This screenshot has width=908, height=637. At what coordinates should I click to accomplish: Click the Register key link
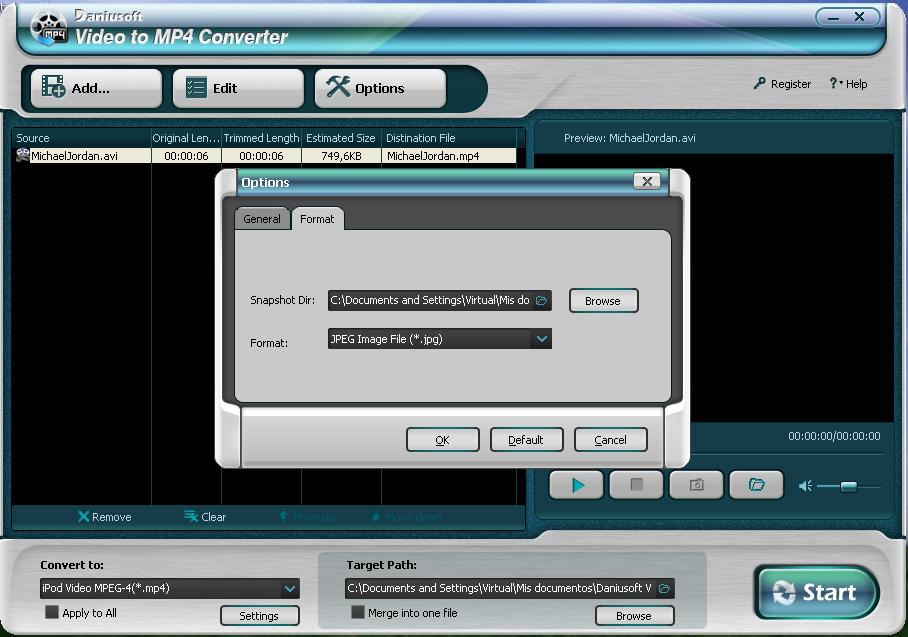coord(782,84)
